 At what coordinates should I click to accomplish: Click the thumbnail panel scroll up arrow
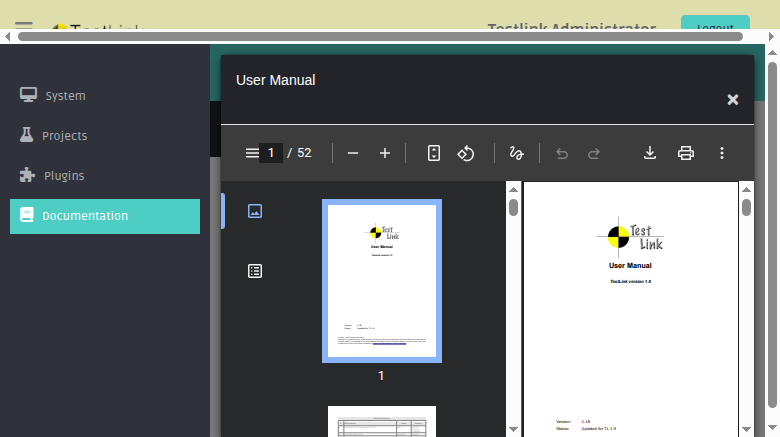point(513,190)
